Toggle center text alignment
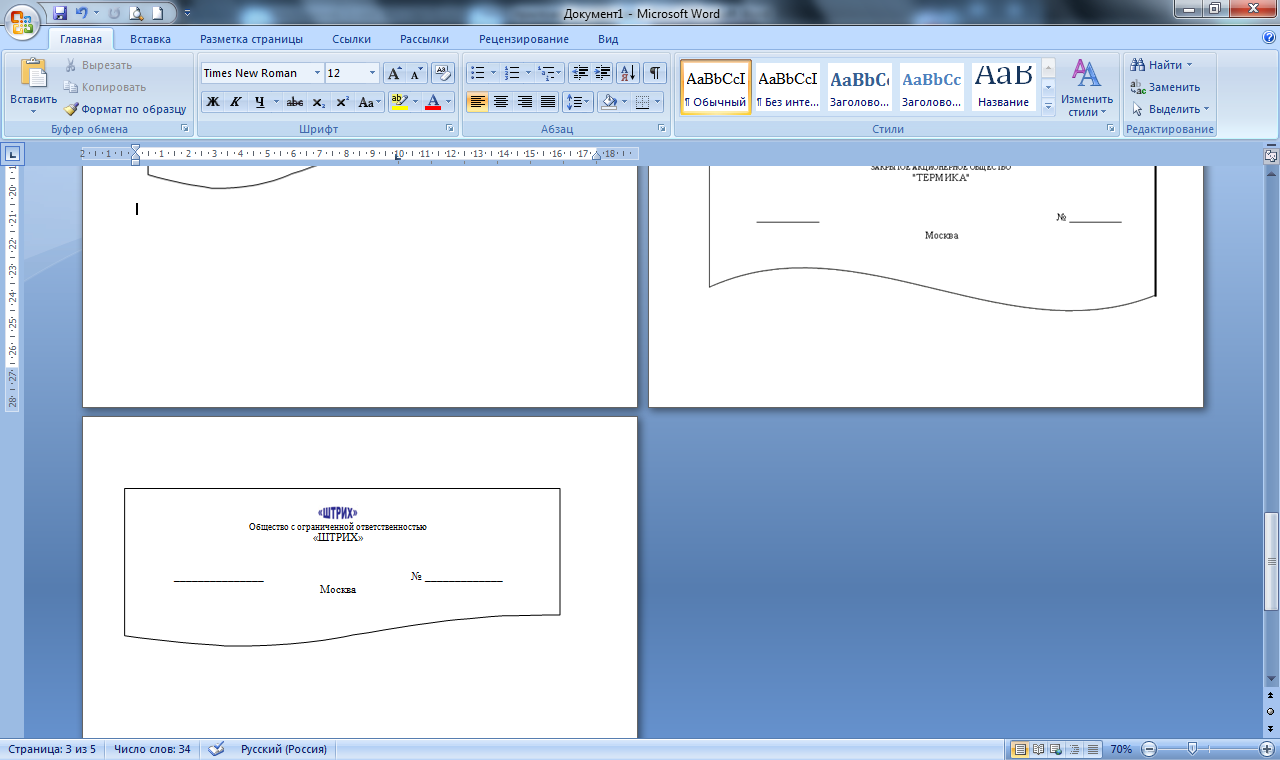 pos(501,102)
